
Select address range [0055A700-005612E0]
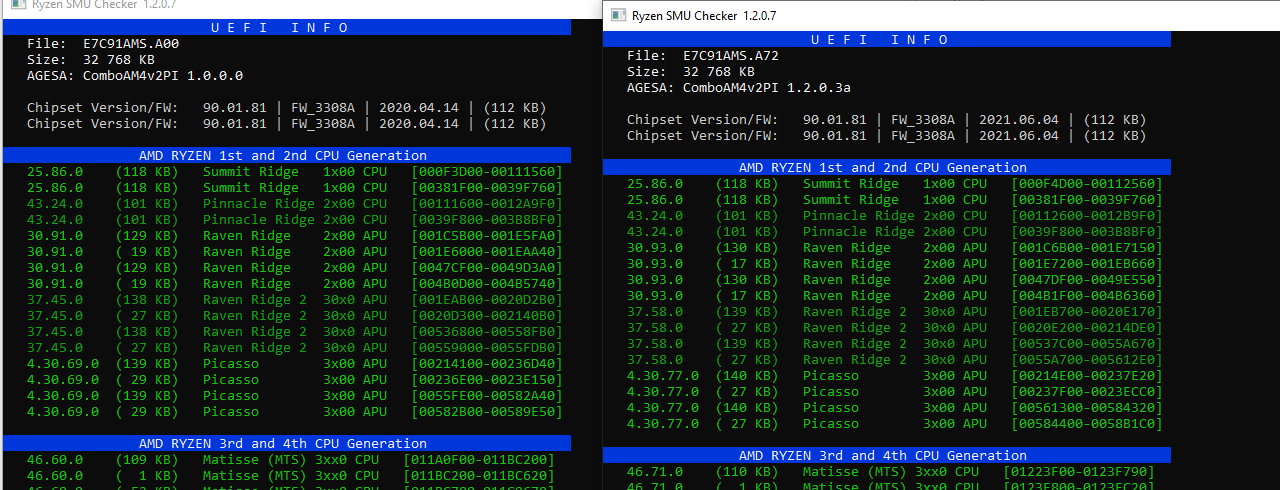[x=1087, y=360]
